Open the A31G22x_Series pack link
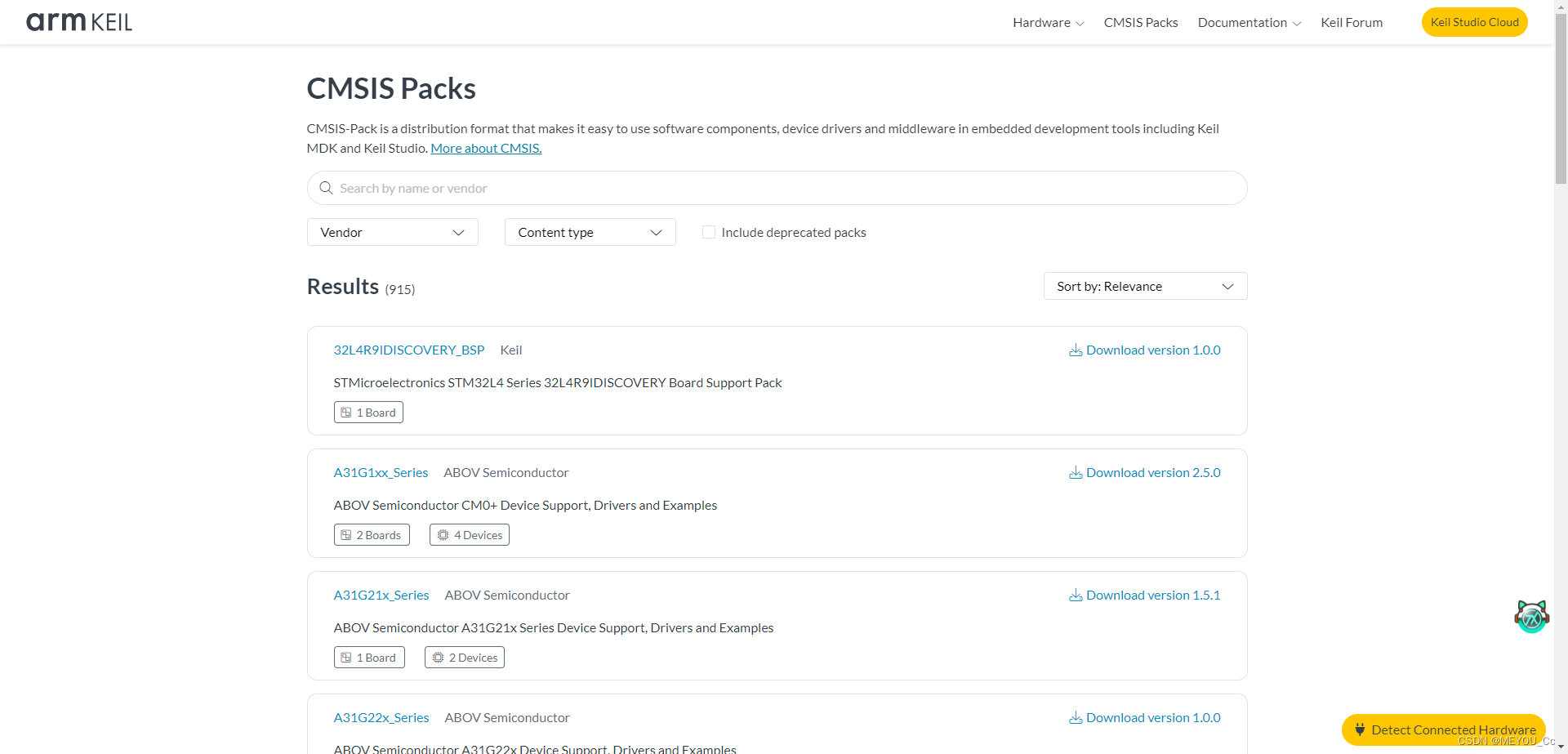The width and height of the screenshot is (1568, 754). (x=381, y=717)
